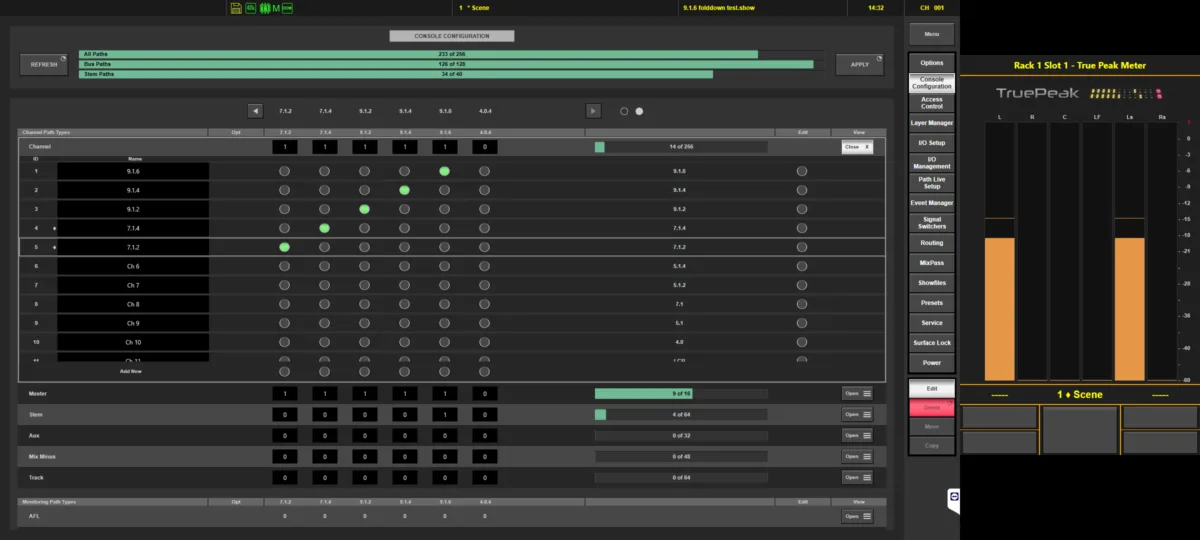This screenshot has width=1200, height=540.
Task: Open Path Live Setup page
Action: click(x=931, y=183)
